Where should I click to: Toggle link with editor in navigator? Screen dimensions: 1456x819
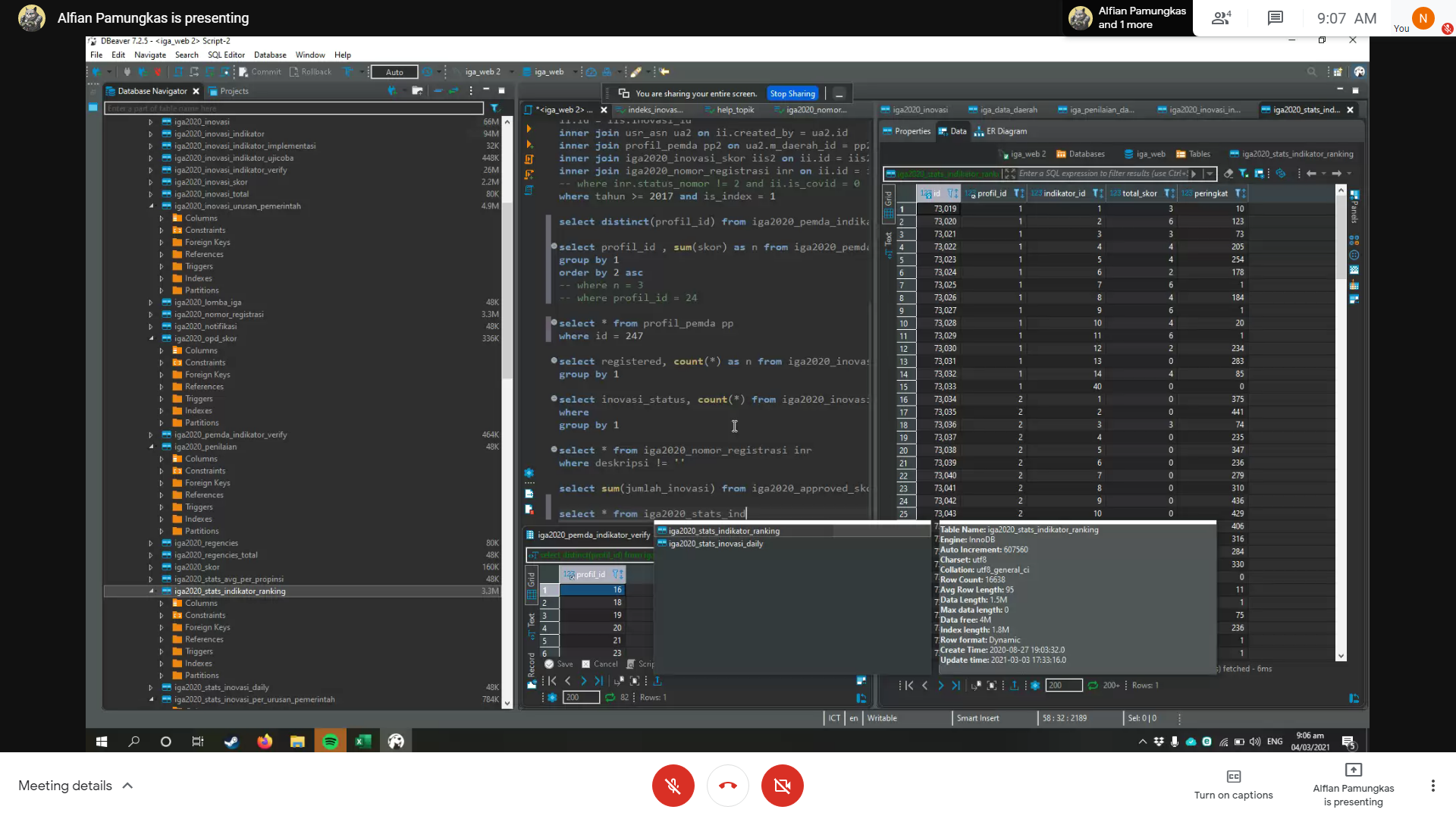click(x=453, y=91)
